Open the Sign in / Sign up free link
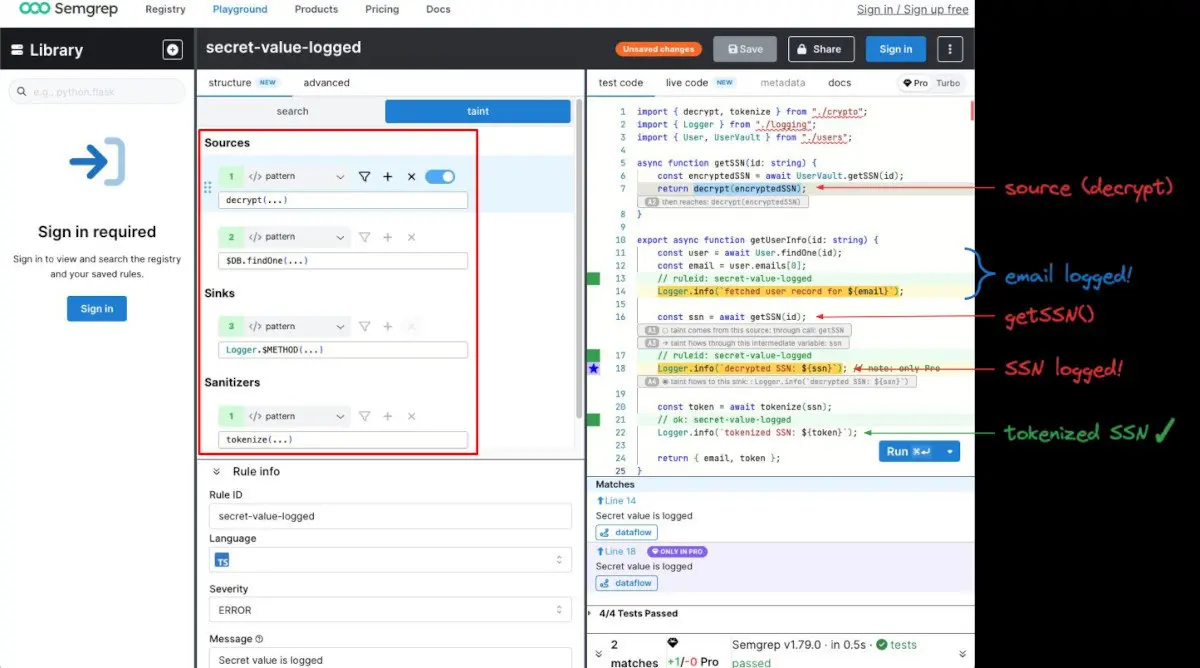The width and height of the screenshot is (1200, 668). pyautogui.click(x=912, y=9)
